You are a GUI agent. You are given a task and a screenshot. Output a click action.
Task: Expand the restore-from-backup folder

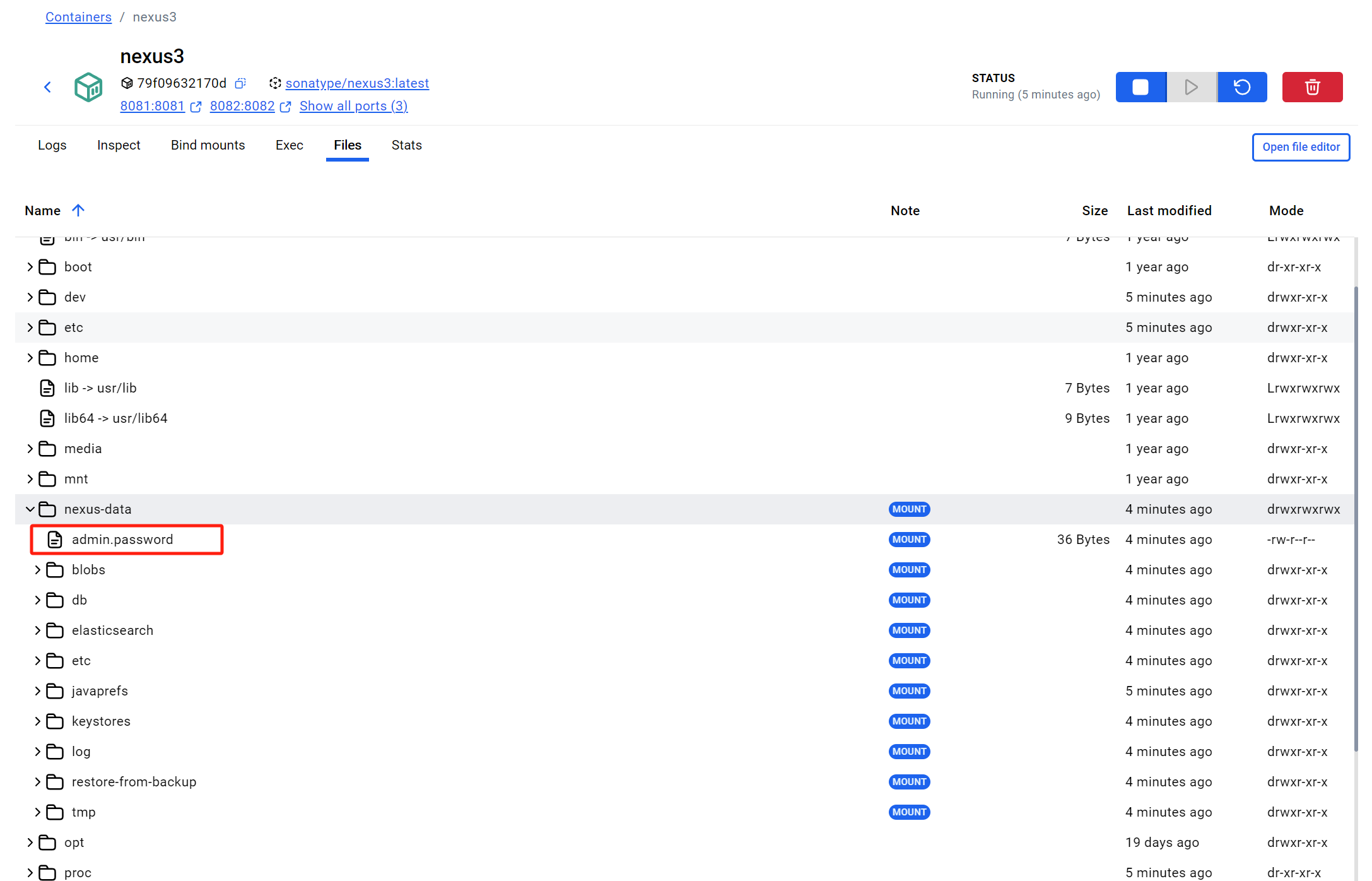37,782
